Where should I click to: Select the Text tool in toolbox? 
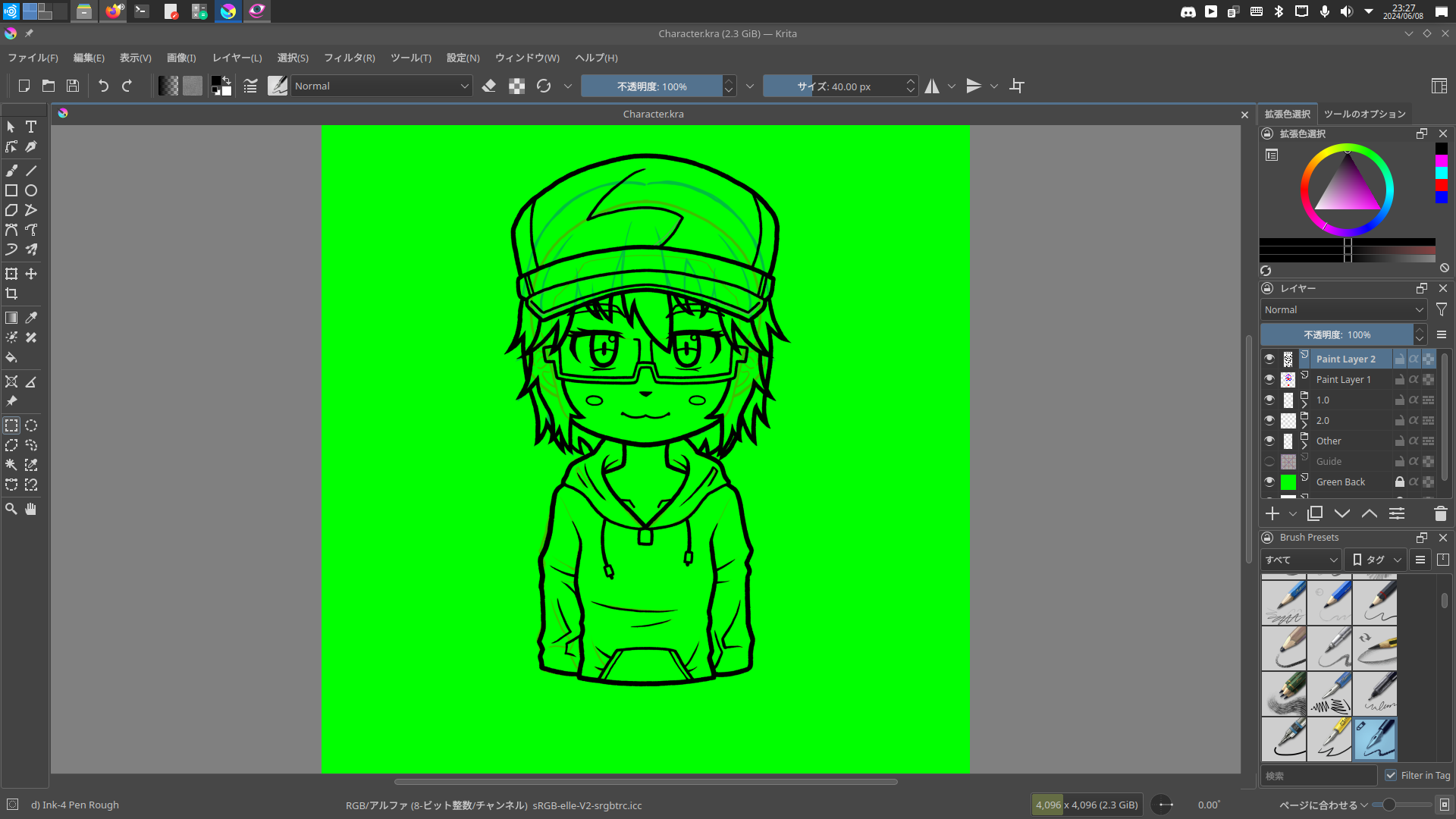point(31,127)
